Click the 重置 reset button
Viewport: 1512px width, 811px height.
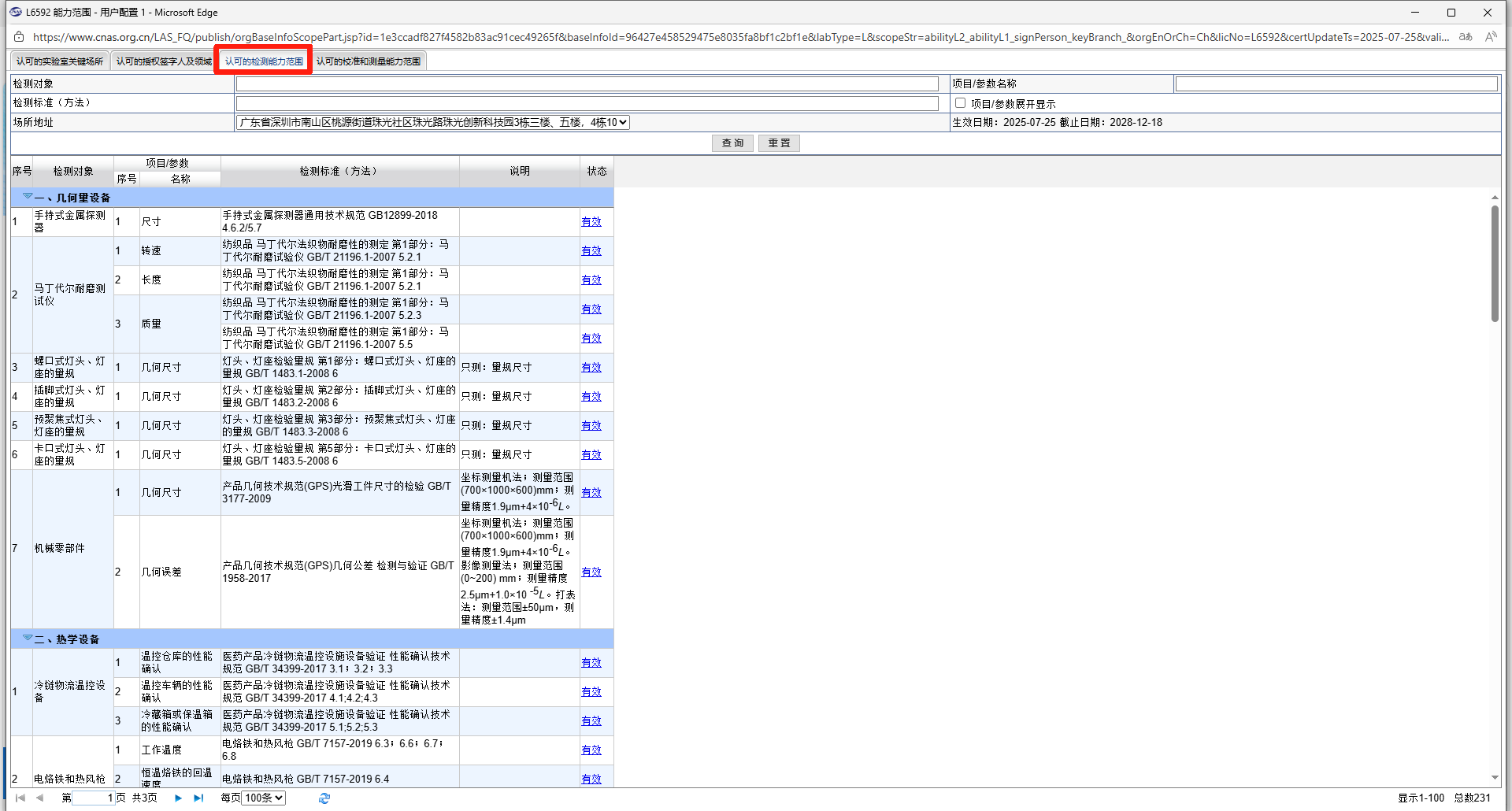pyautogui.click(x=779, y=143)
